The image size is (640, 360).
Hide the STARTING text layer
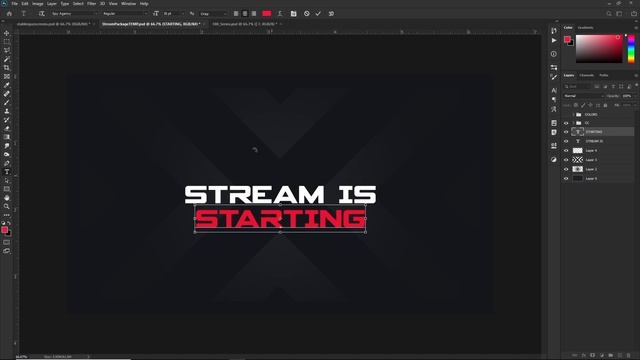[566, 132]
